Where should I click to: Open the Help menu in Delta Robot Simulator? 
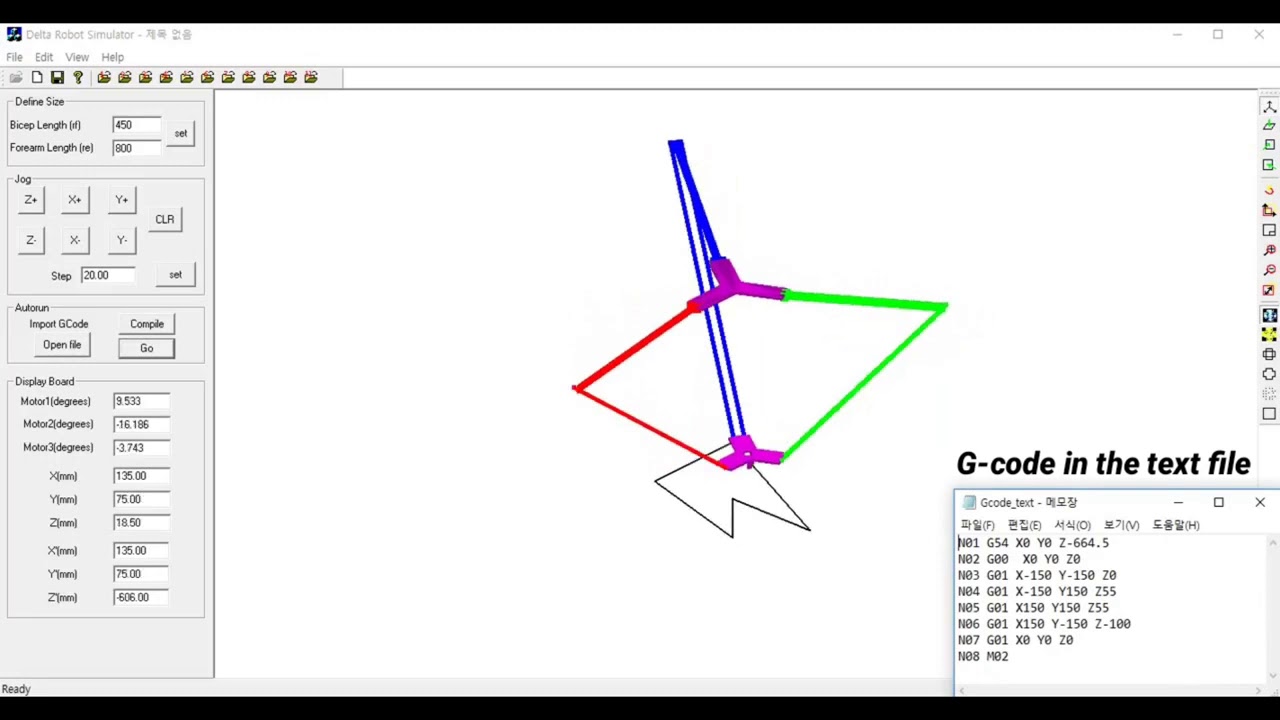pyautogui.click(x=112, y=57)
